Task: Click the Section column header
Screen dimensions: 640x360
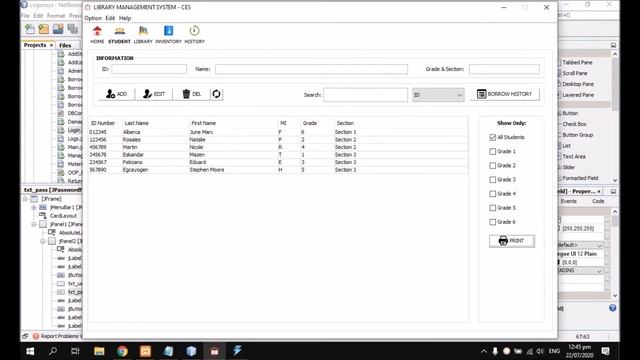Action: pos(400,123)
